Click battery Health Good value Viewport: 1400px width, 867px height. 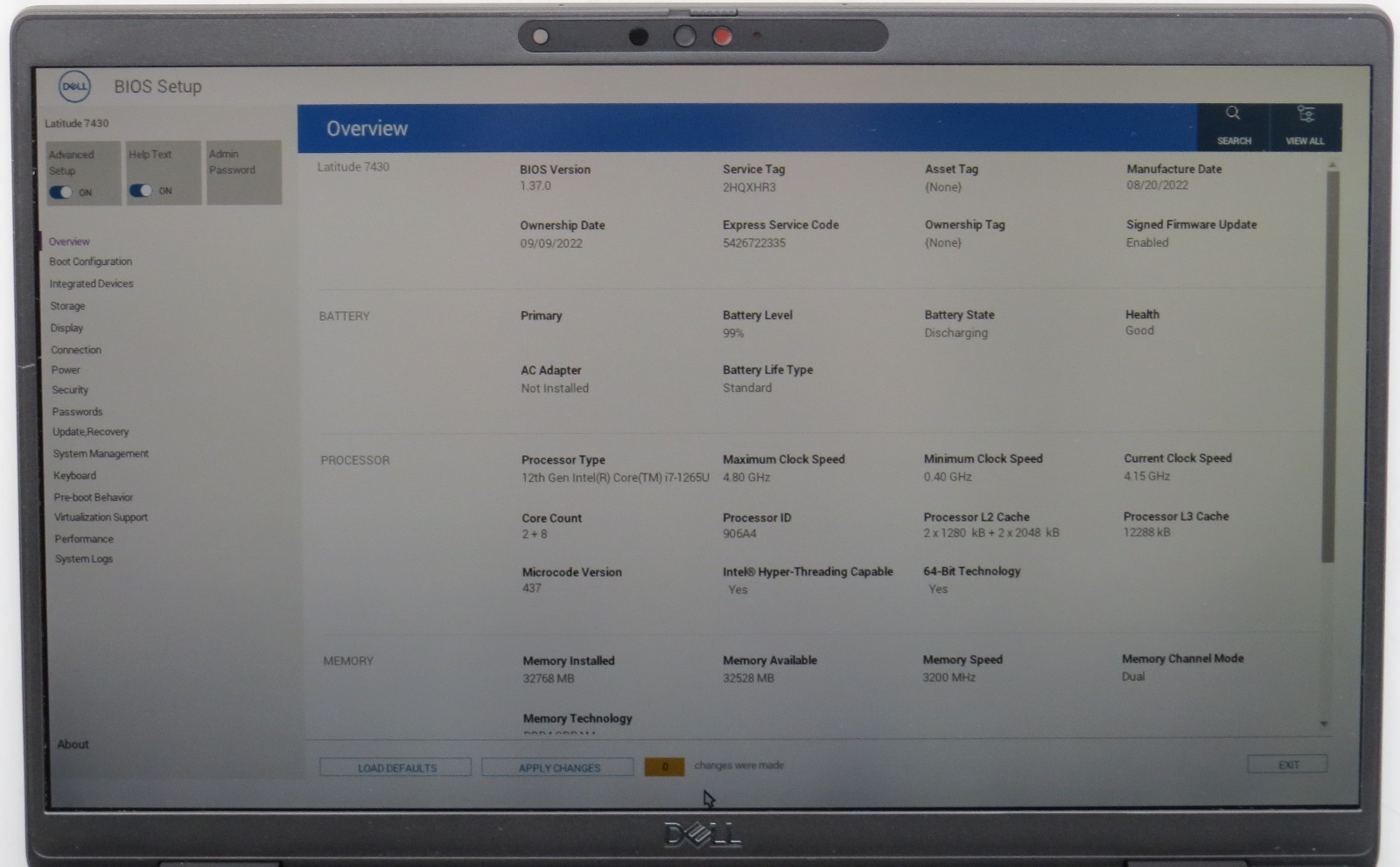[1139, 331]
